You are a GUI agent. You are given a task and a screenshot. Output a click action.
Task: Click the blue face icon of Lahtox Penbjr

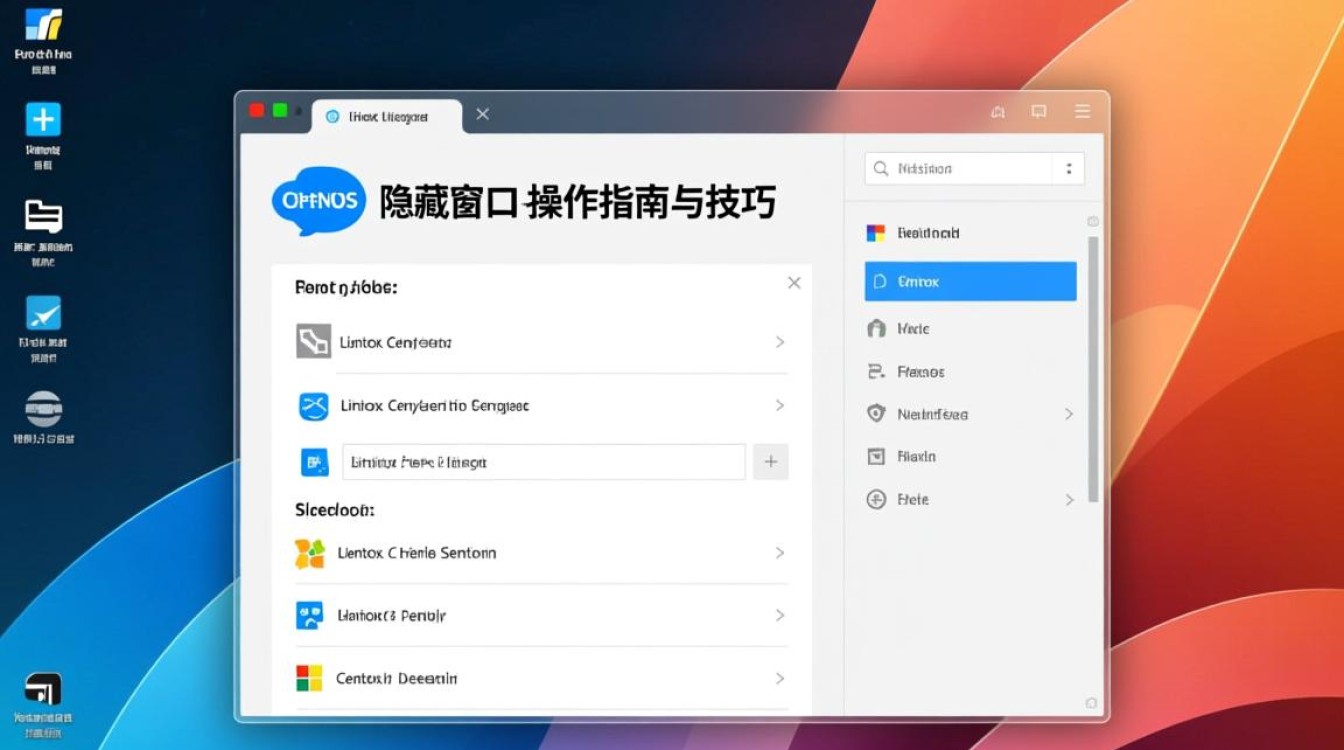tap(310, 615)
